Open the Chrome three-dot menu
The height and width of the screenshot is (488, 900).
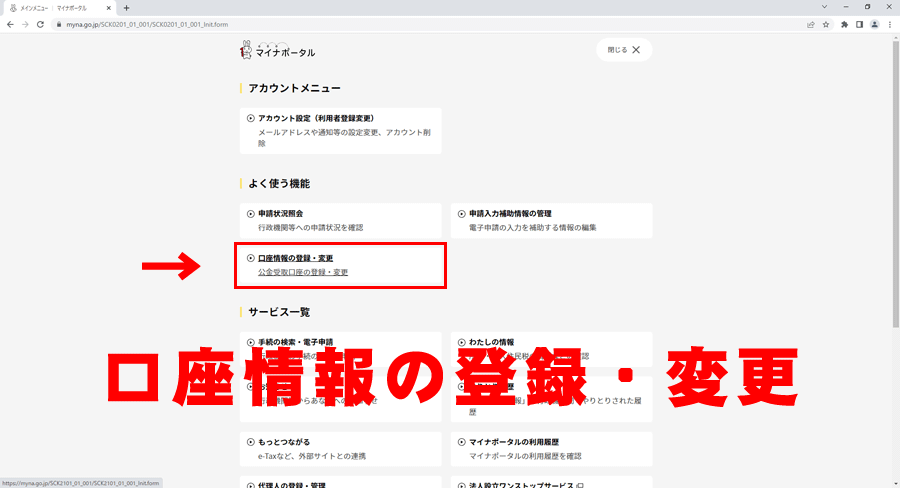[890, 25]
